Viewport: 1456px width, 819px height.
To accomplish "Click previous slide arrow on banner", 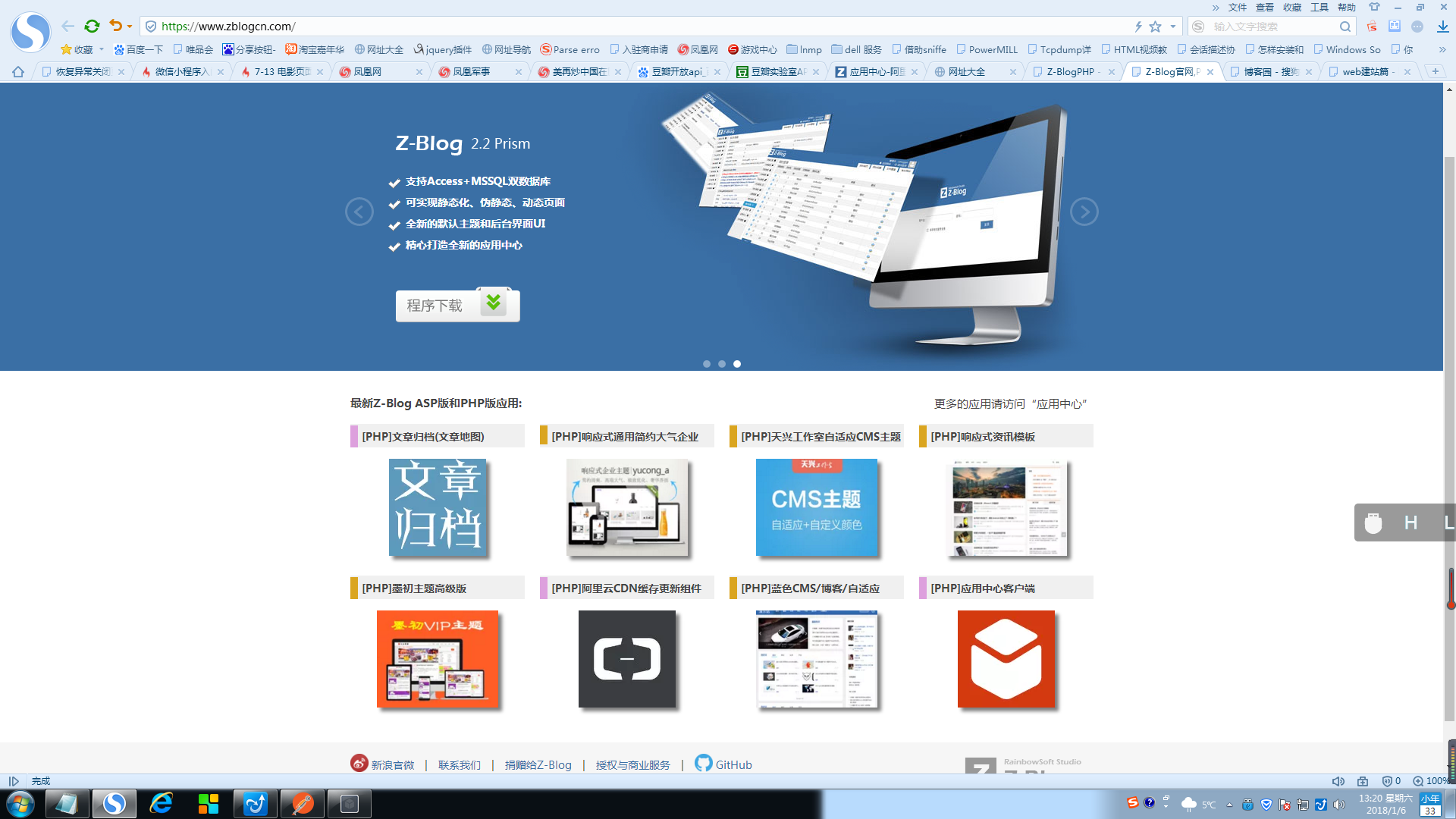I will [359, 212].
